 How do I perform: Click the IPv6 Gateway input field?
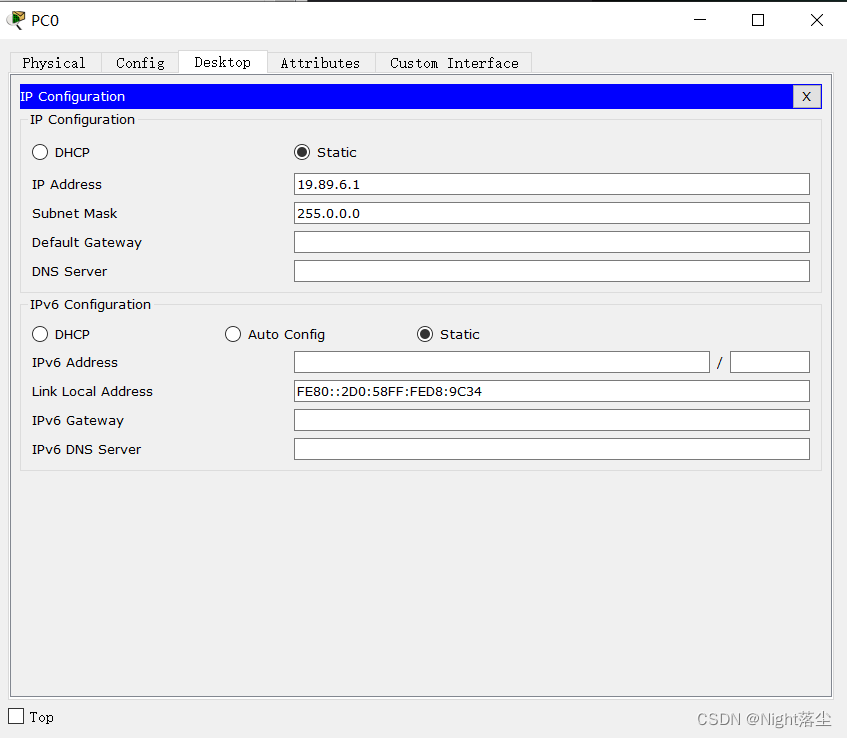coord(552,420)
